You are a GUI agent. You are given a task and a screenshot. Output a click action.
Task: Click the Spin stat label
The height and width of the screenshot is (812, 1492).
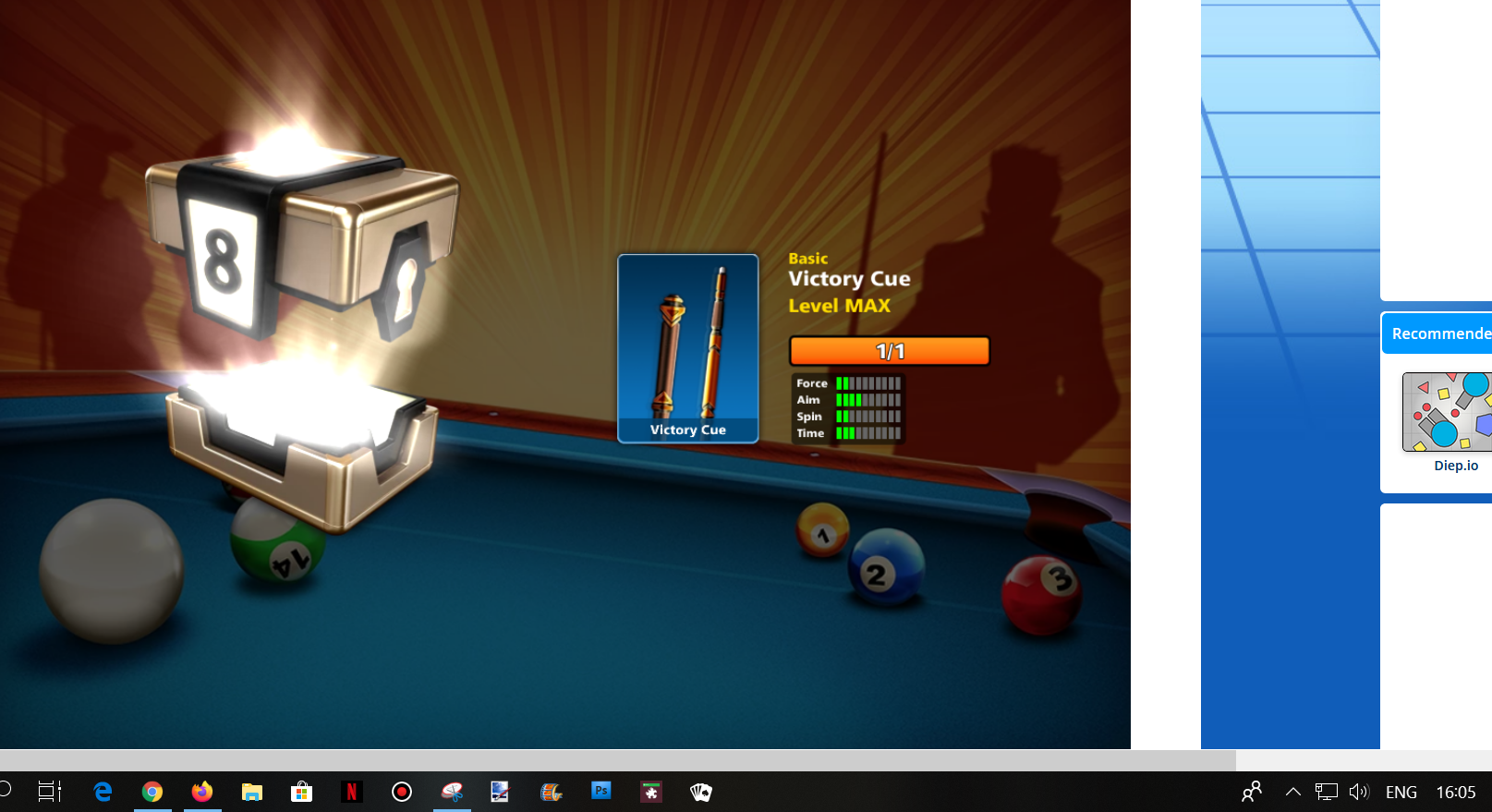click(x=809, y=417)
